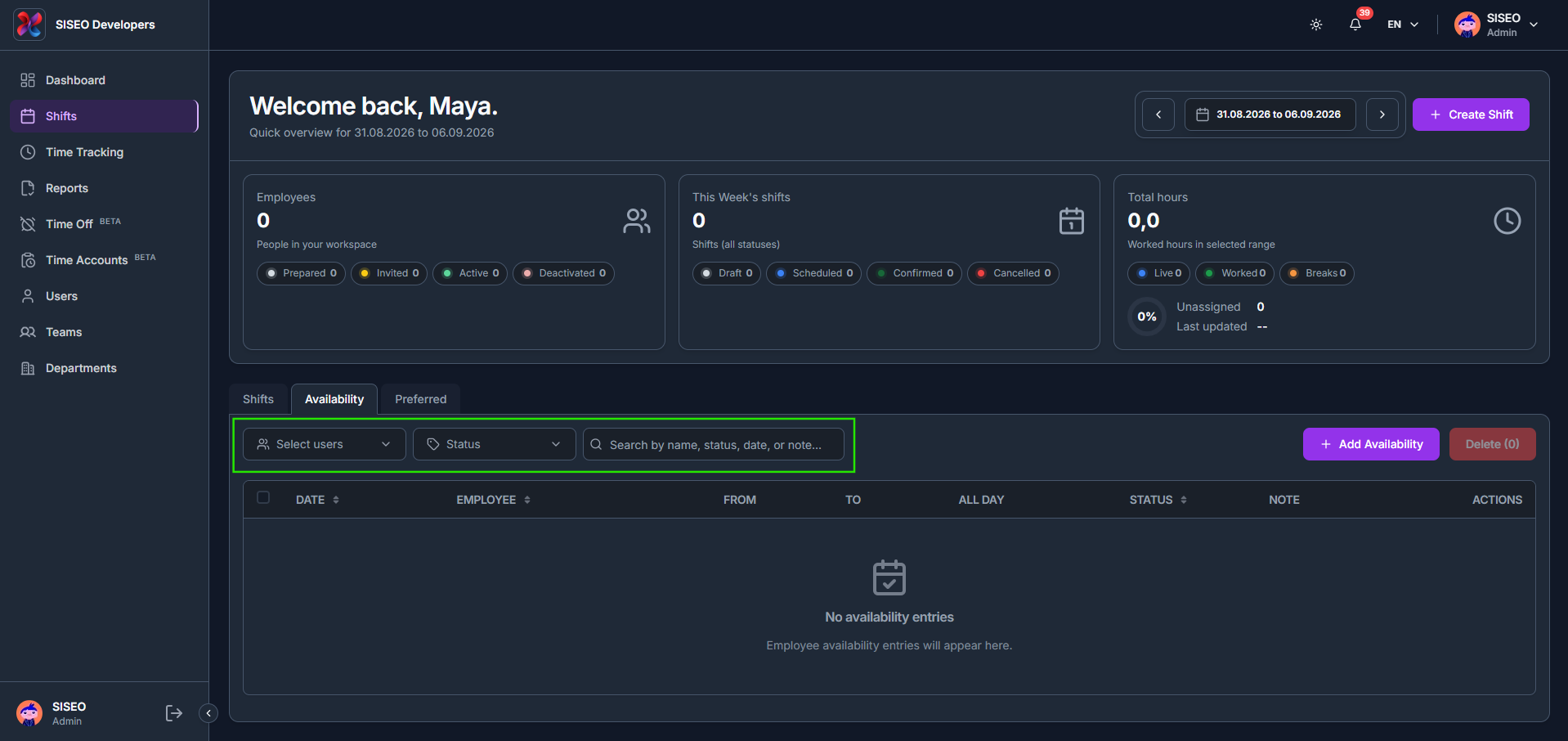The width and height of the screenshot is (1568, 741).
Task: Click the ALL DAY column header
Action: click(981, 500)
